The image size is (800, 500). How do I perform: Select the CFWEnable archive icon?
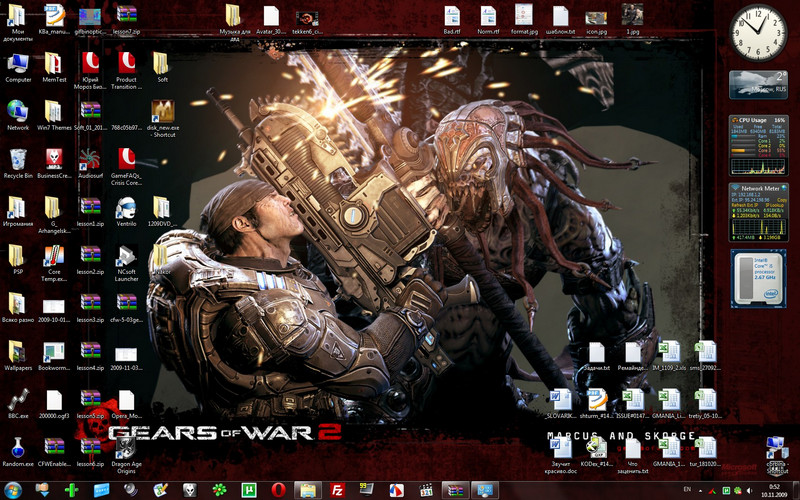pyautogui.click(x=54, y=452)
